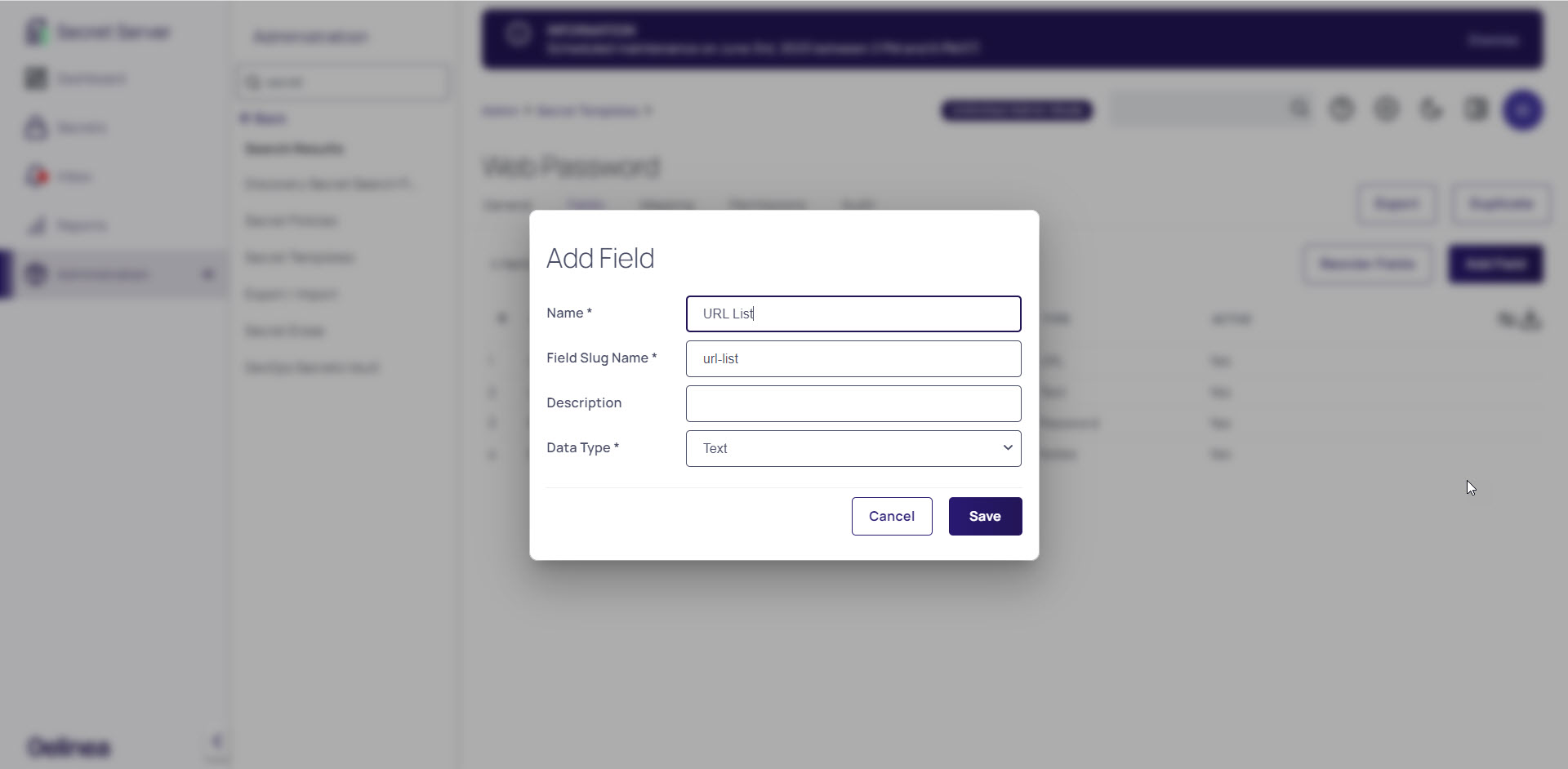
Task: Select Secret Policies in admin list
Action: tap(291, 220)
